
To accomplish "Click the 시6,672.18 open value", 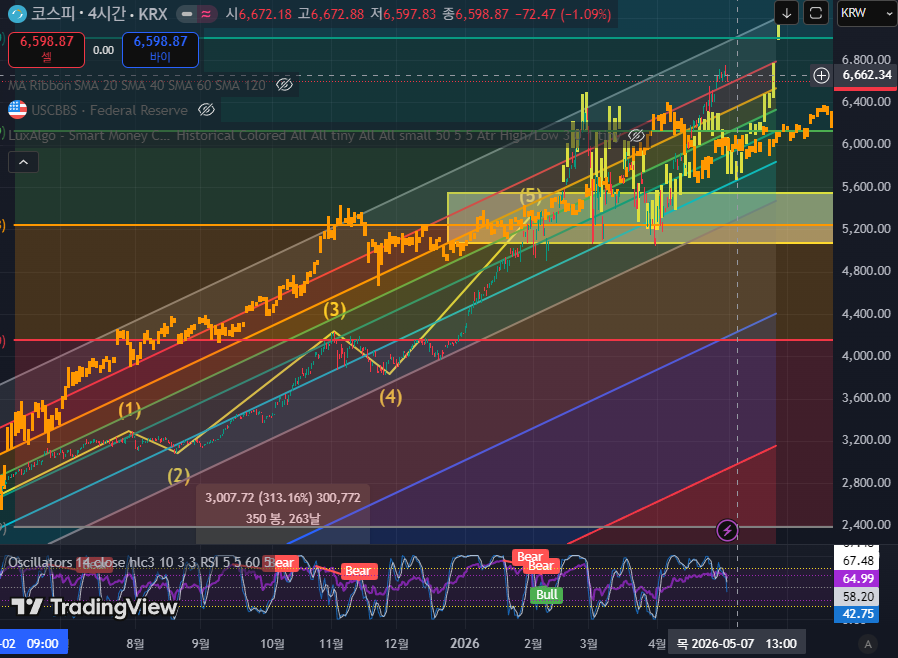I will [259, 14].
